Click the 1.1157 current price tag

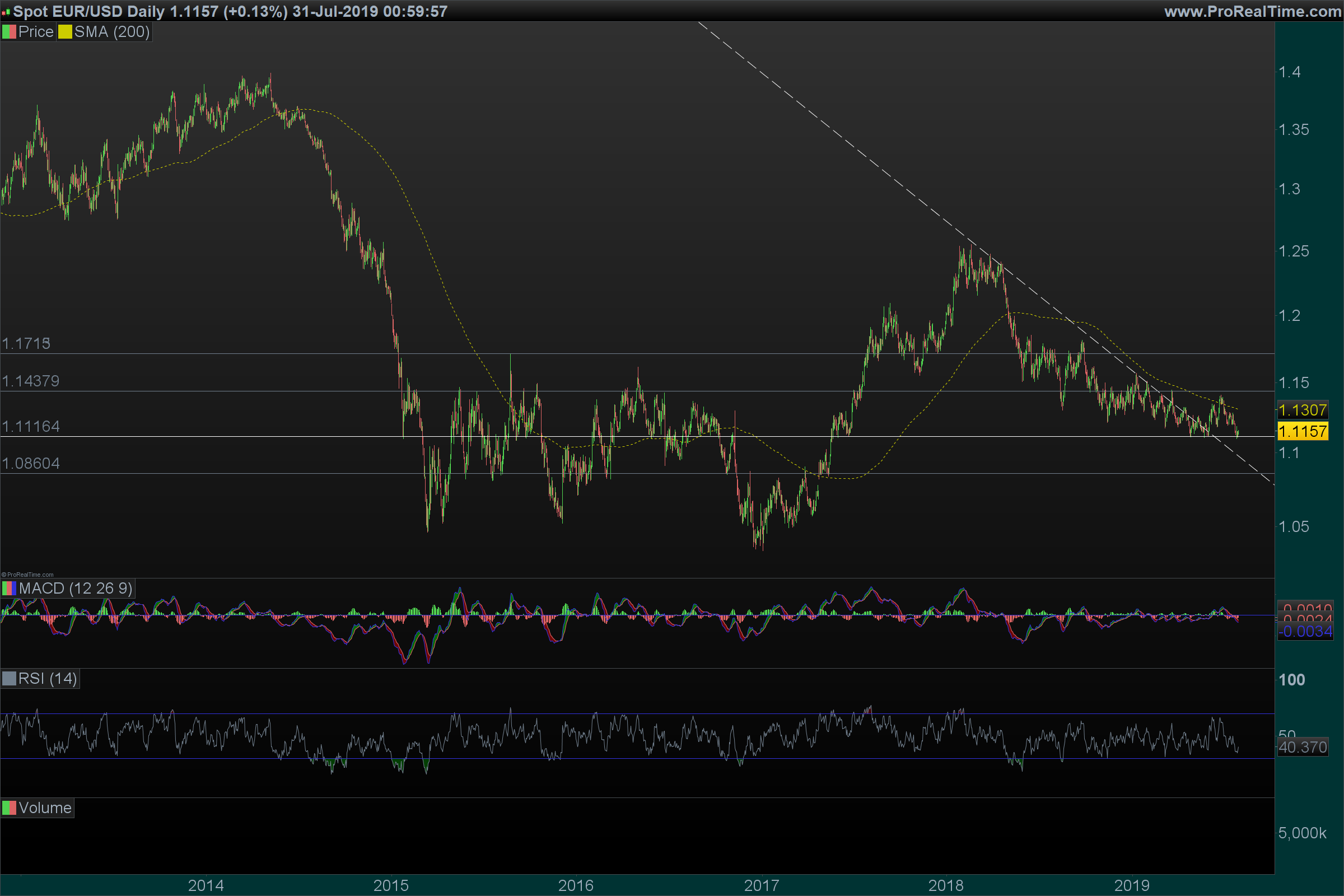coord(1303,431)
